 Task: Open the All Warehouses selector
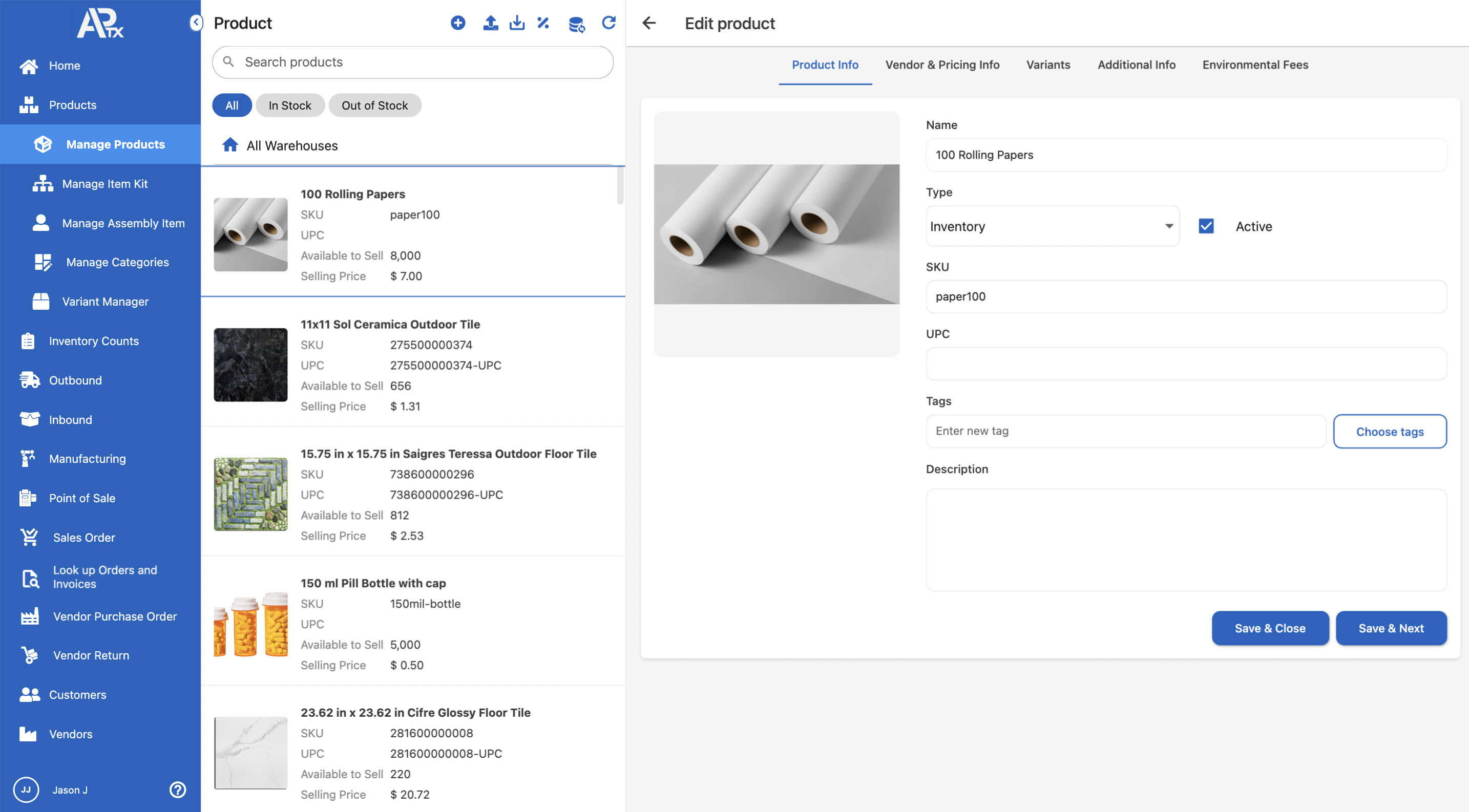291,145
